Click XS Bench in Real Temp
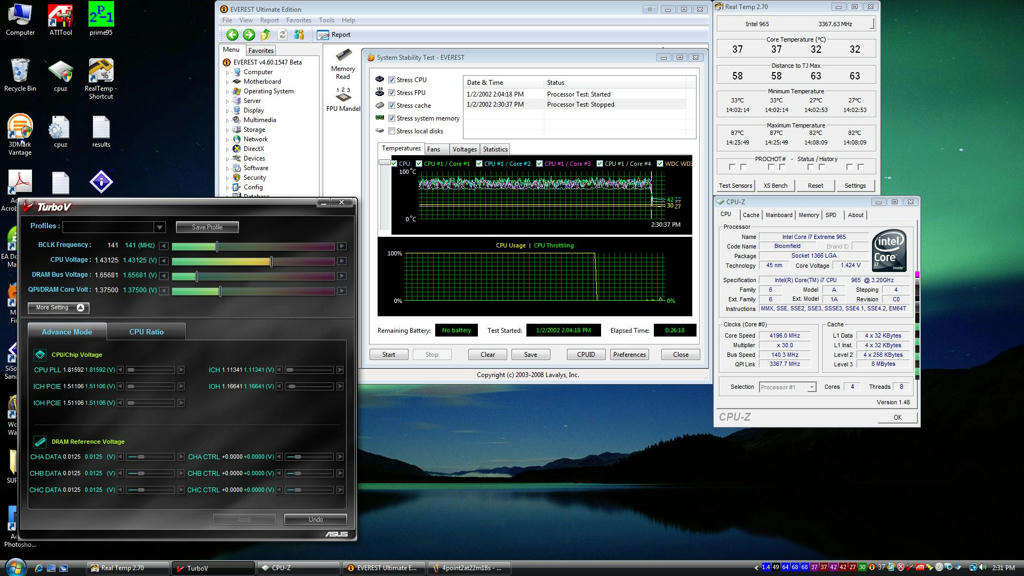The width and height of the screenshot is (1024, 576). pyautogui.click(x=775, y=185)
